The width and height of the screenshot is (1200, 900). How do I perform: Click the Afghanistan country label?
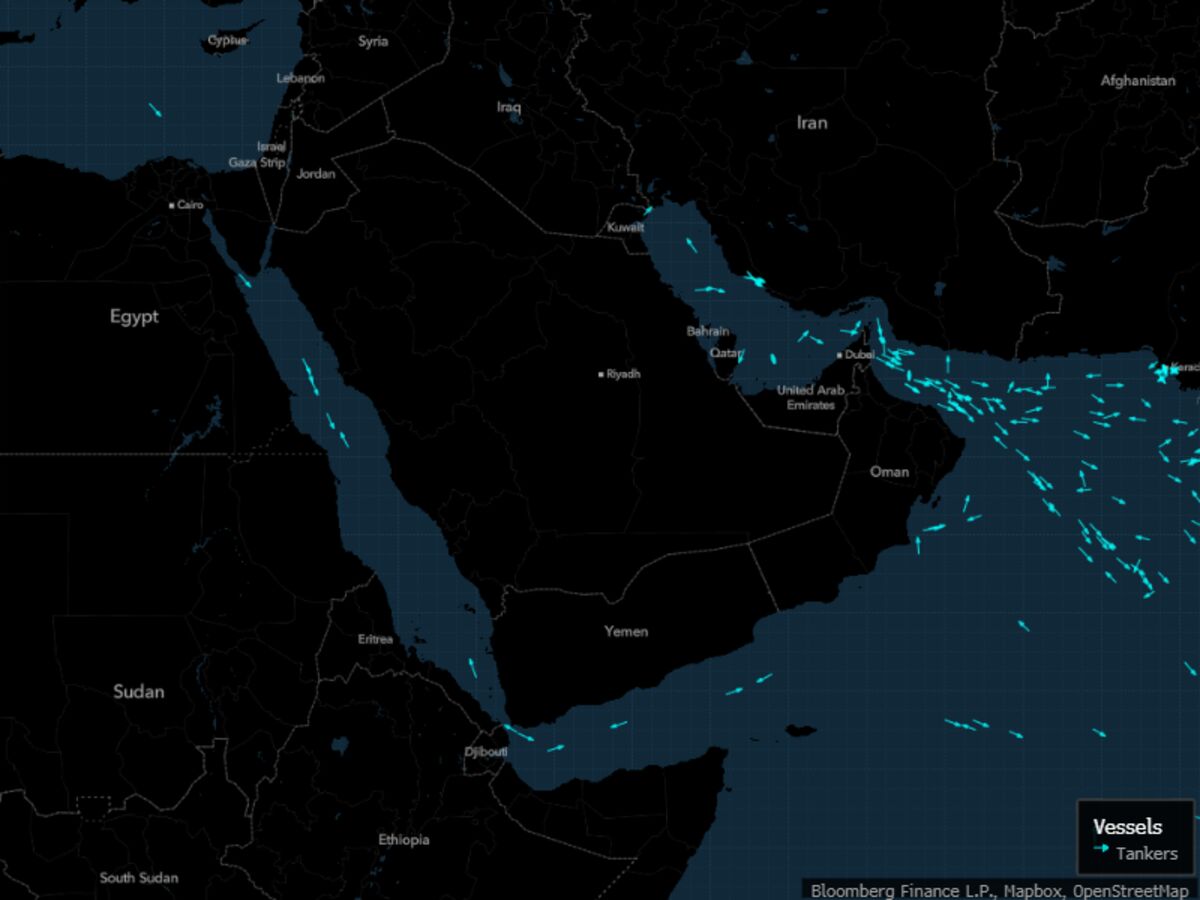coord(1138,80)
